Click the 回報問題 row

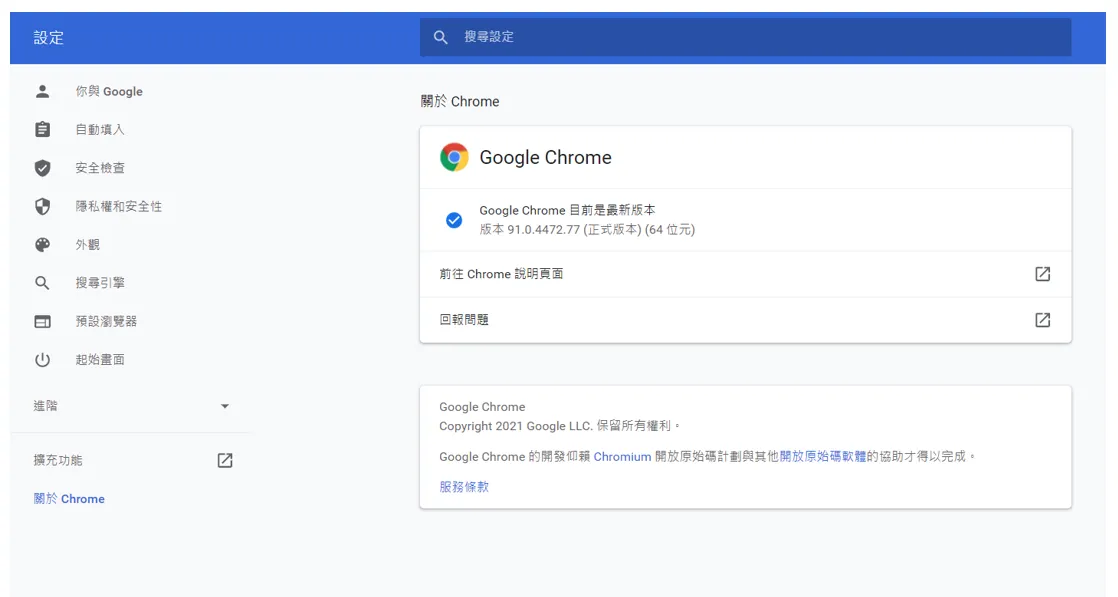pyautogui.click(x=745, y=320)
